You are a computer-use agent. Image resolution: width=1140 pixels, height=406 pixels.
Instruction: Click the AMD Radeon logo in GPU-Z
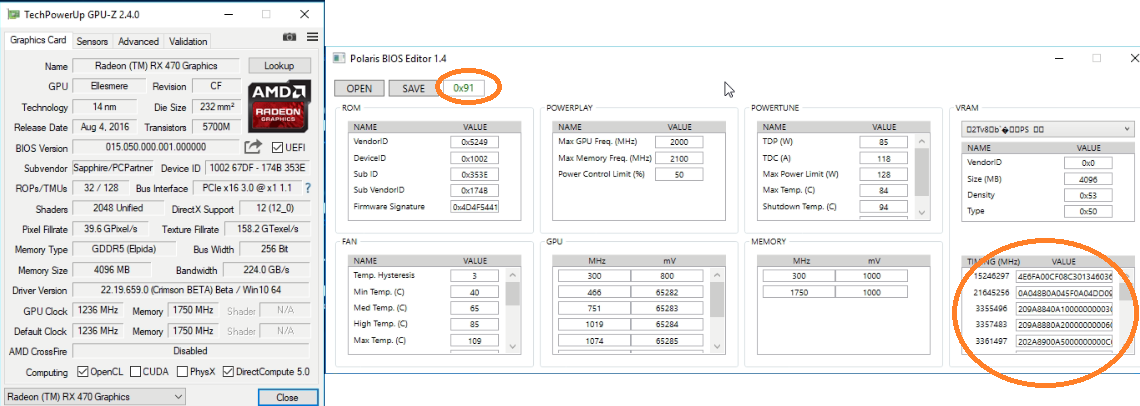coord(280,106)
